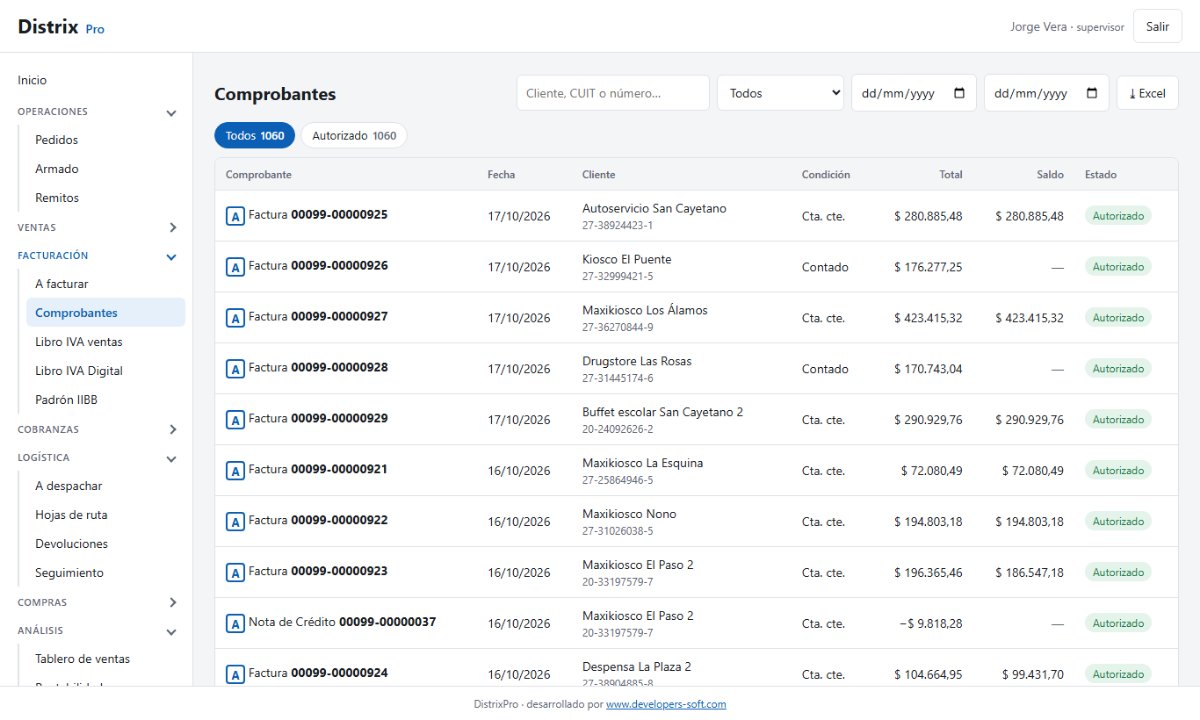Click the total $ 423.415,32 for Factura 00099-00000927
The image size is (1200, 720).
(928, 318)
